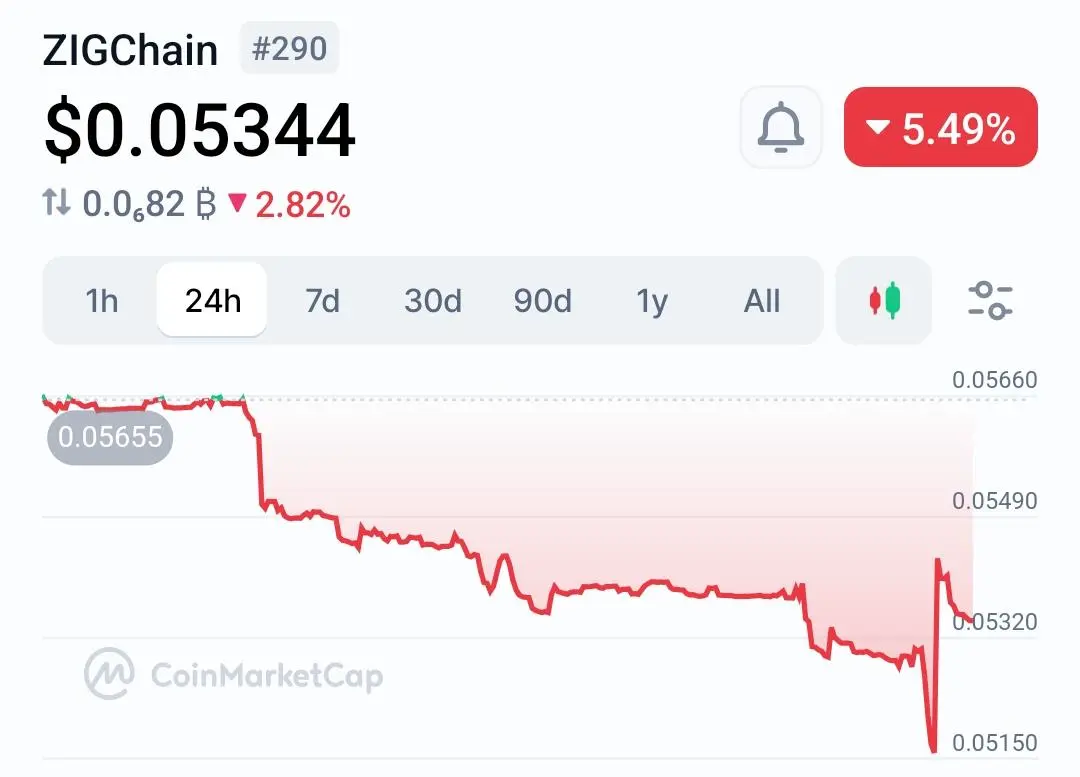This screenshot has height=777, width=1080.
Task: Select the 1h timeframe
Action: pos(102,301)
